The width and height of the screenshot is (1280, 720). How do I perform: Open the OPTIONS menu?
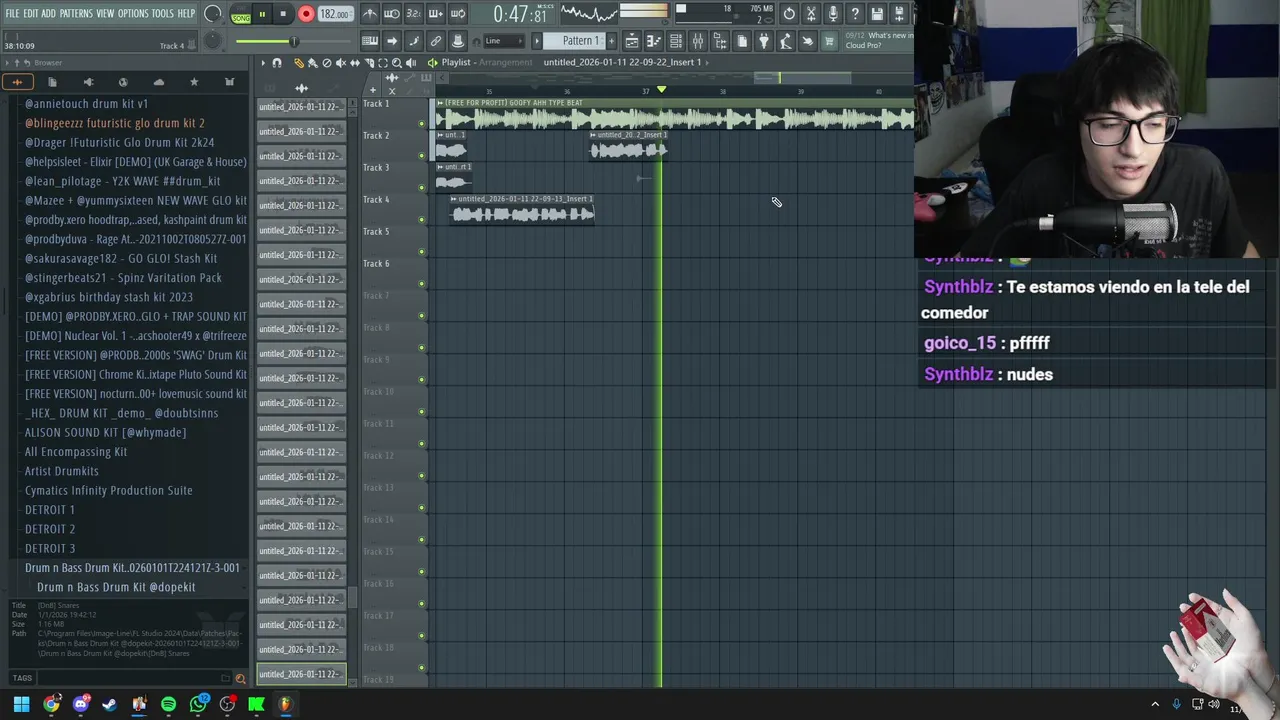[x=133, y=14]
